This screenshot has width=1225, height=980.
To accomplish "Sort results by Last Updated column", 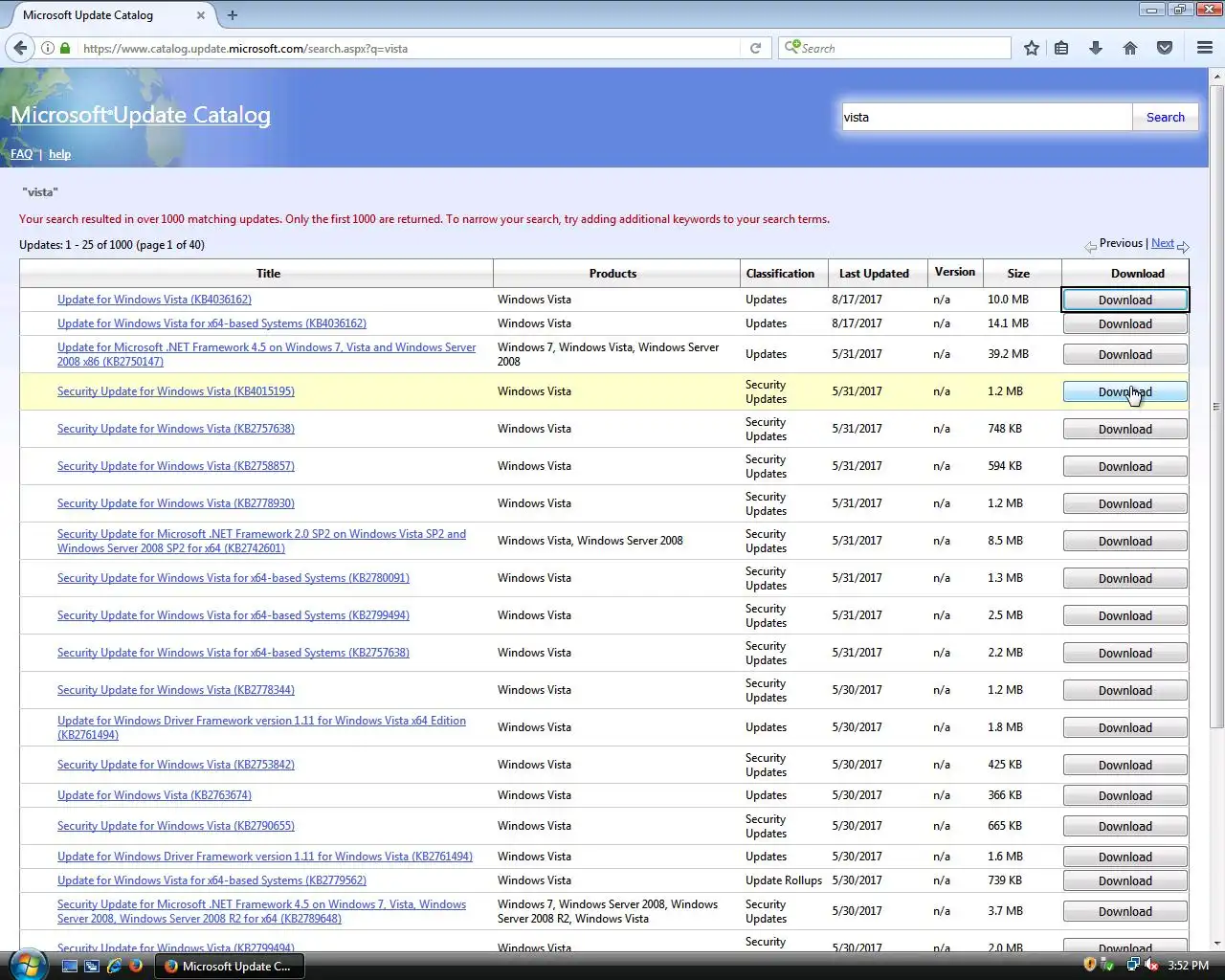I will [874, 274].
